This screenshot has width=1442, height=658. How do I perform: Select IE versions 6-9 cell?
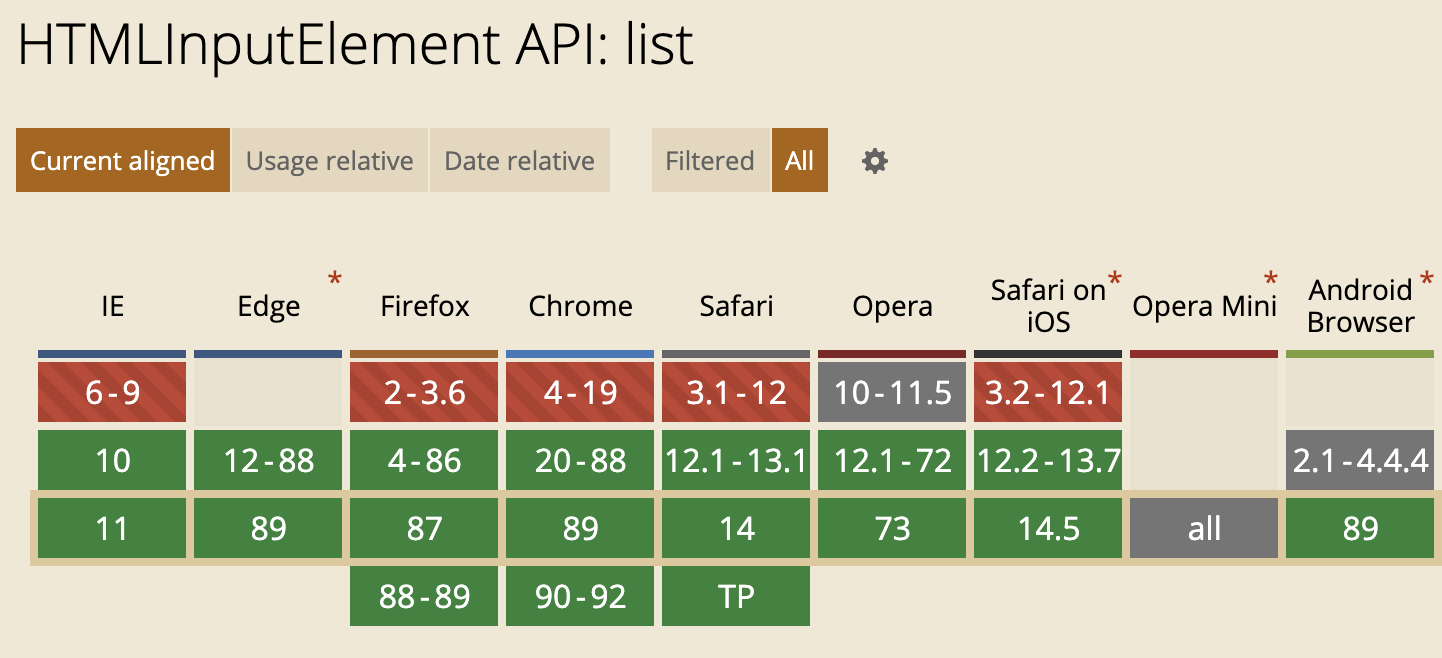coord(112,392)
